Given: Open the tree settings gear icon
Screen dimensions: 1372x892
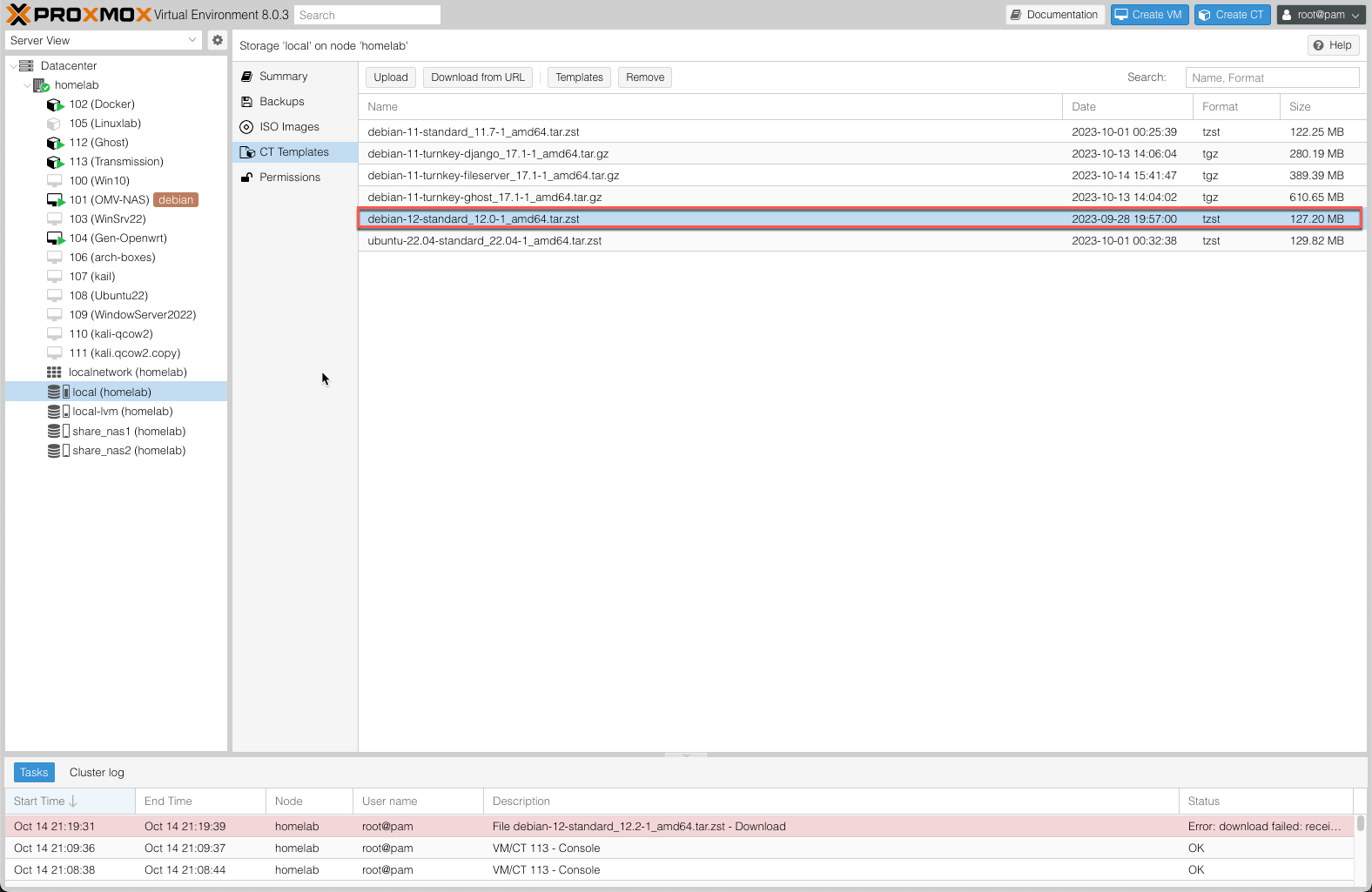Looking at the screenshot, I should (218, 40).
